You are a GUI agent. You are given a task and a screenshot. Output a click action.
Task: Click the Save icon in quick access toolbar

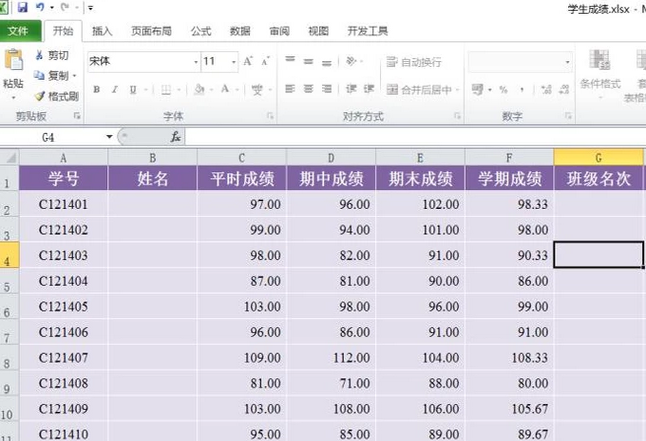tap(22, 7)
